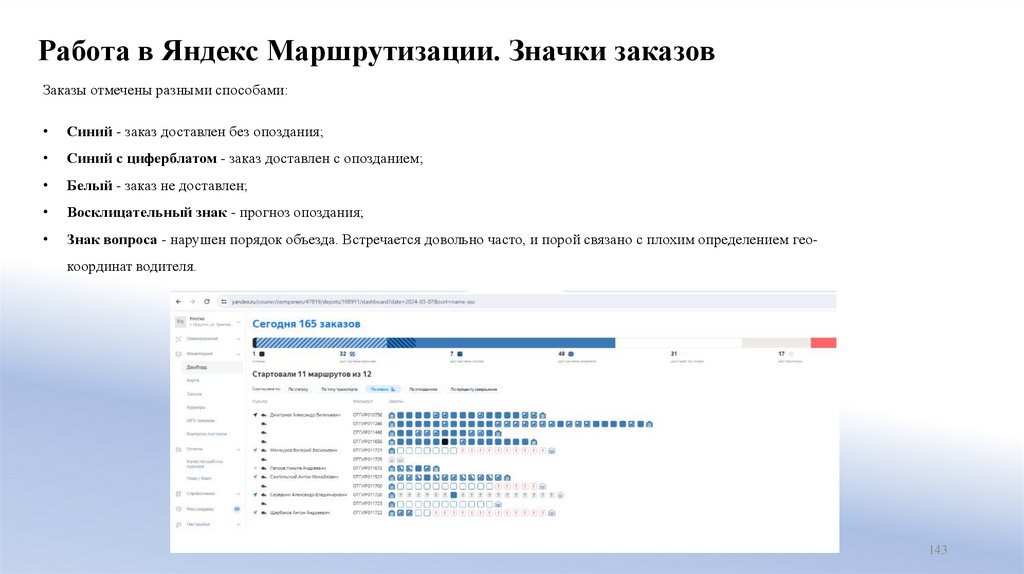Collapse the Отчеты section chevron
This screenshot has width=1024, height=574.
point(238,449)
